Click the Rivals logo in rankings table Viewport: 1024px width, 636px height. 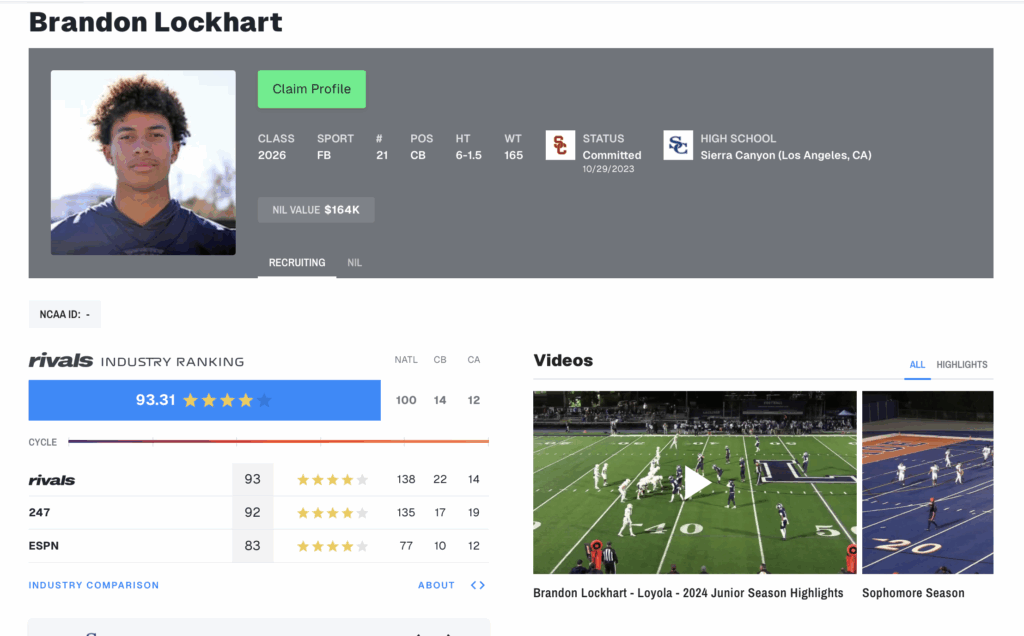(x=52, y=480)
